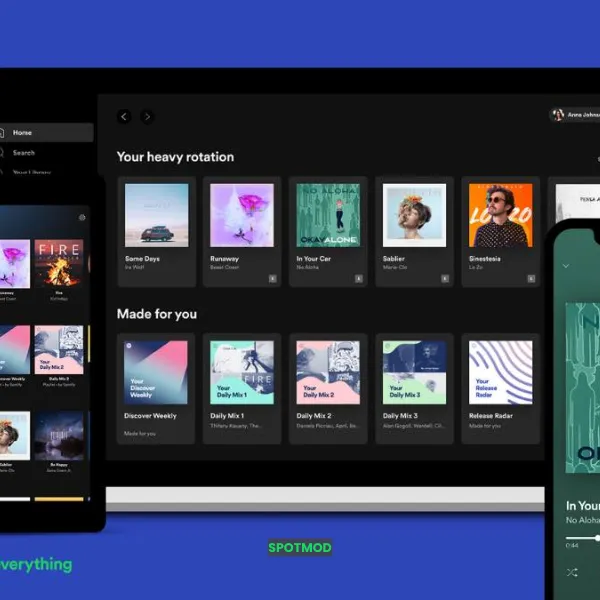Open the Sinestesia album card

[501, 231]
